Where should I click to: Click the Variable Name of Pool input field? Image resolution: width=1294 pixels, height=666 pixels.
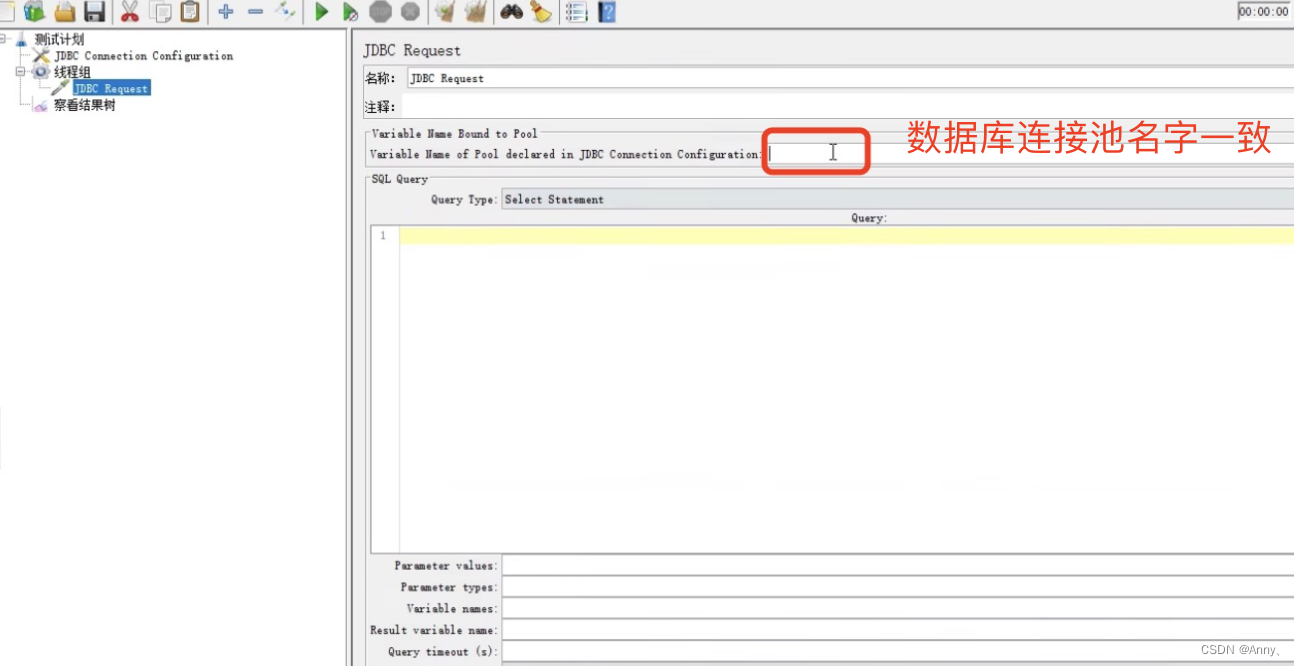[x=1030, y=154]
